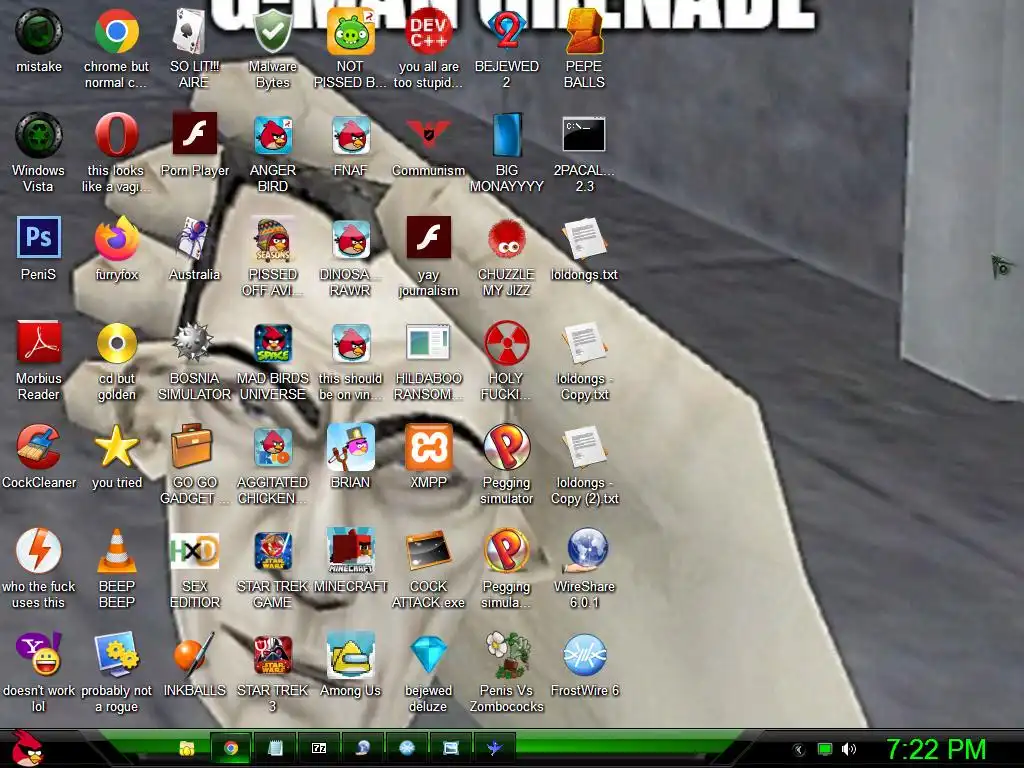Open the loldongs.txt text file
Viewport: 1024px width, 768px height.
click(584, 239)
